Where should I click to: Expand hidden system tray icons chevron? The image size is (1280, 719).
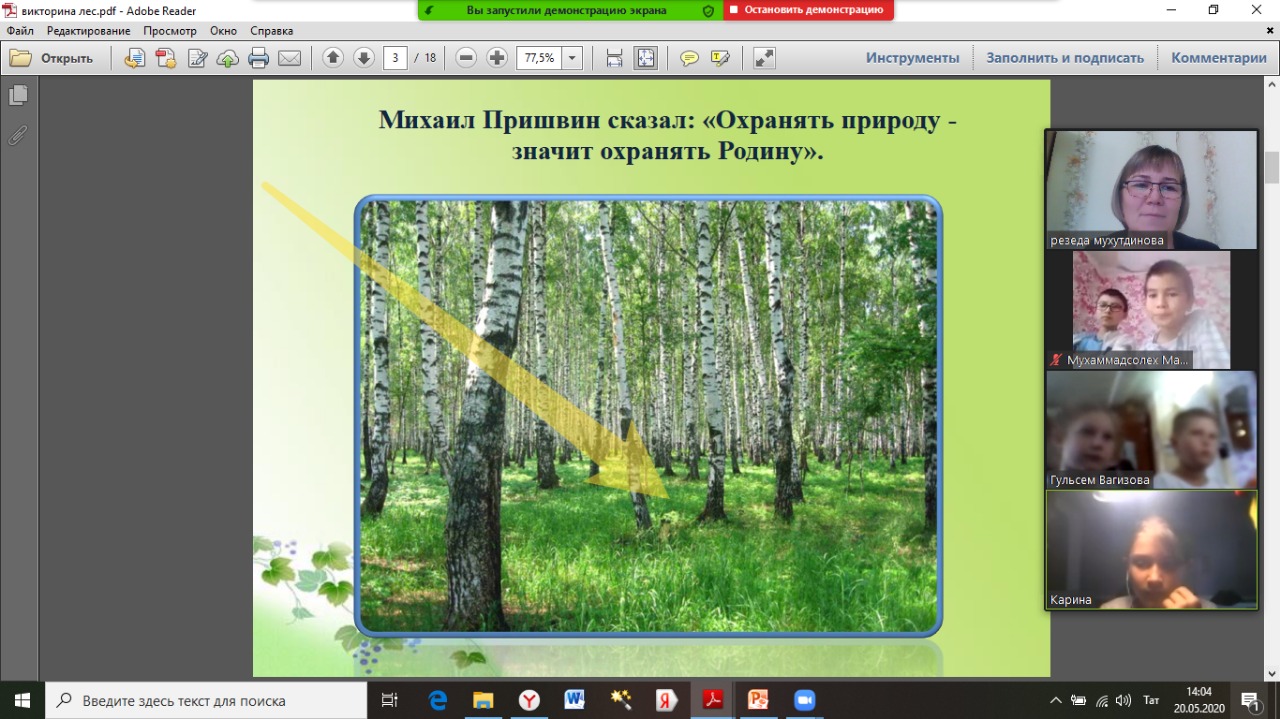[x=1056, y=700]
